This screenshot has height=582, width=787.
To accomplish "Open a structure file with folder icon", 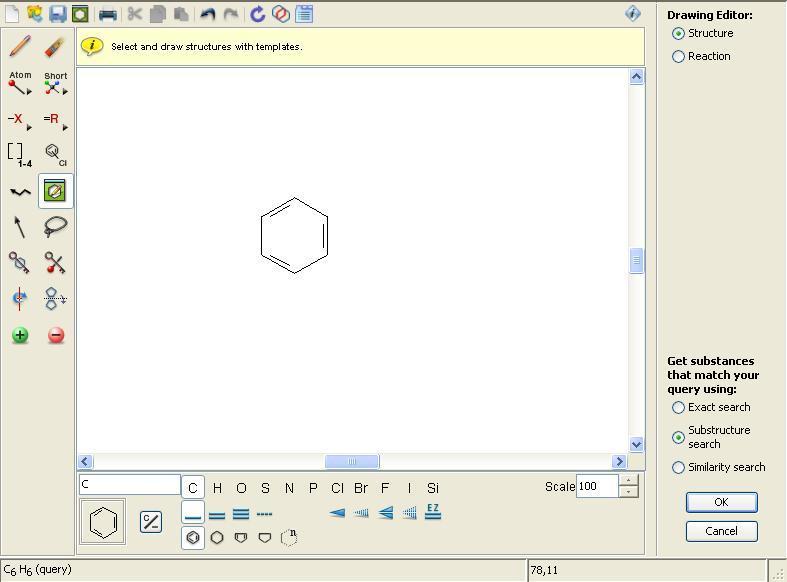I will click(35, 14).
